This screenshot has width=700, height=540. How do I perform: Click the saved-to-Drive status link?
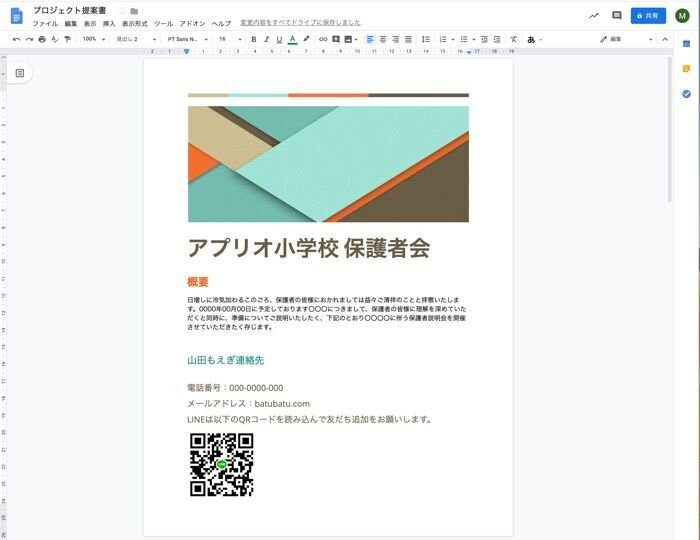point(300,22)
